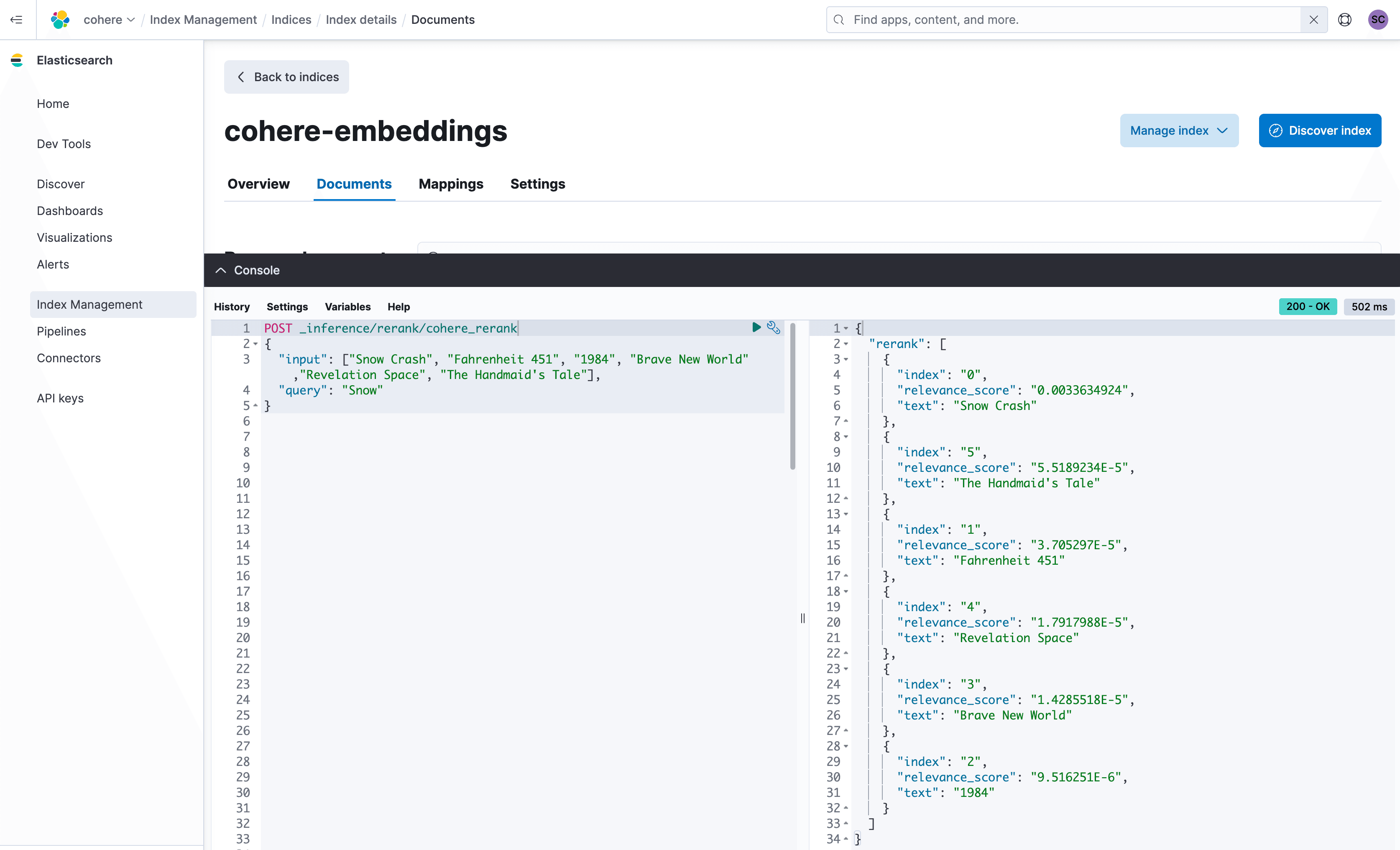Open Dev Tools in the sidebar
The height and width of the screenshot is (850, 1400).
(x=64, y=144)
